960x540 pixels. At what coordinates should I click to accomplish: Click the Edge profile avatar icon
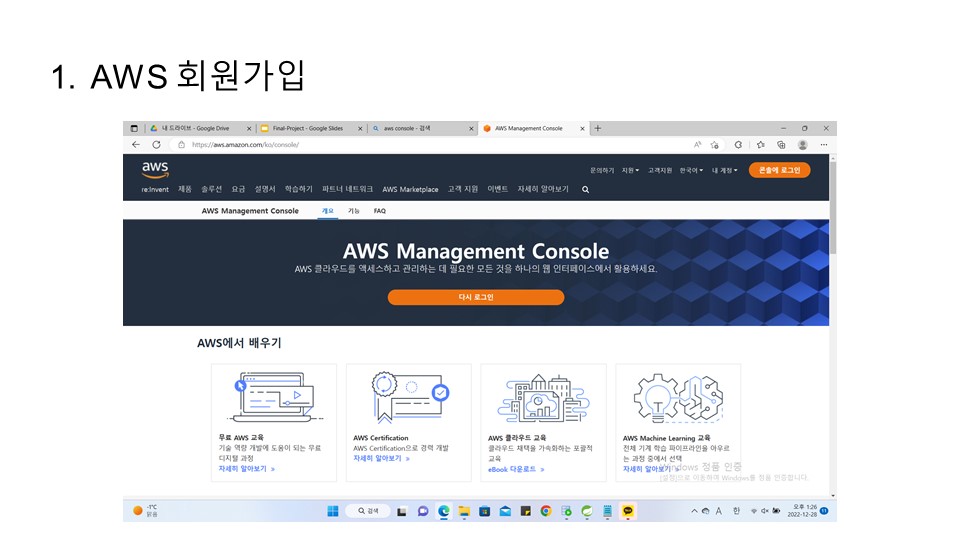[803, 144]
